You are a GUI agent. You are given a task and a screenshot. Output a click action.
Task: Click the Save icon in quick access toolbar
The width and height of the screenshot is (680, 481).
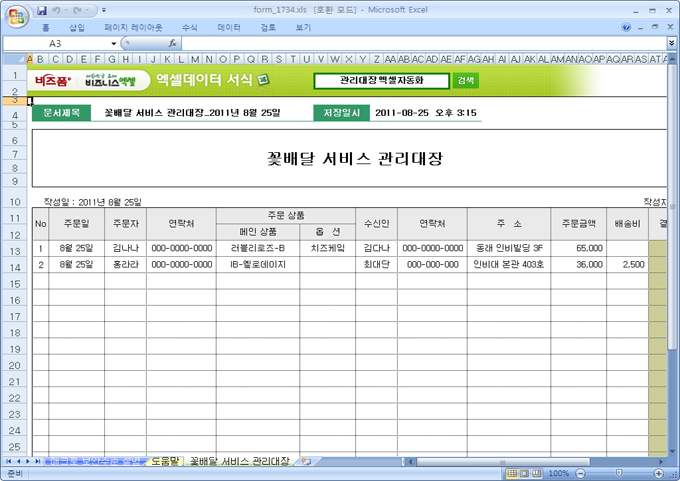point(42,9)
